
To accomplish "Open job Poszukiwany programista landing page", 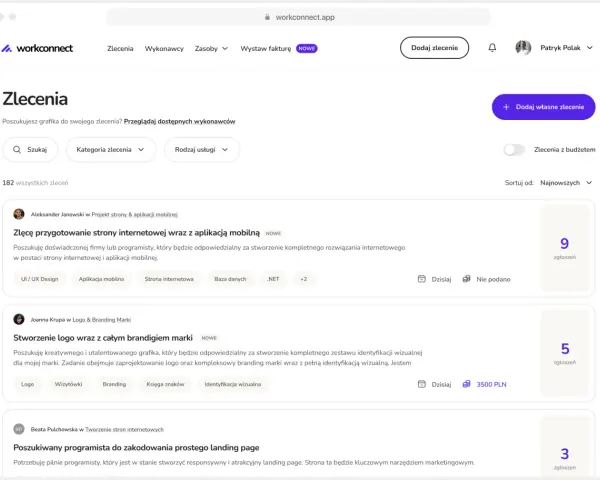I will pos(136,448).
